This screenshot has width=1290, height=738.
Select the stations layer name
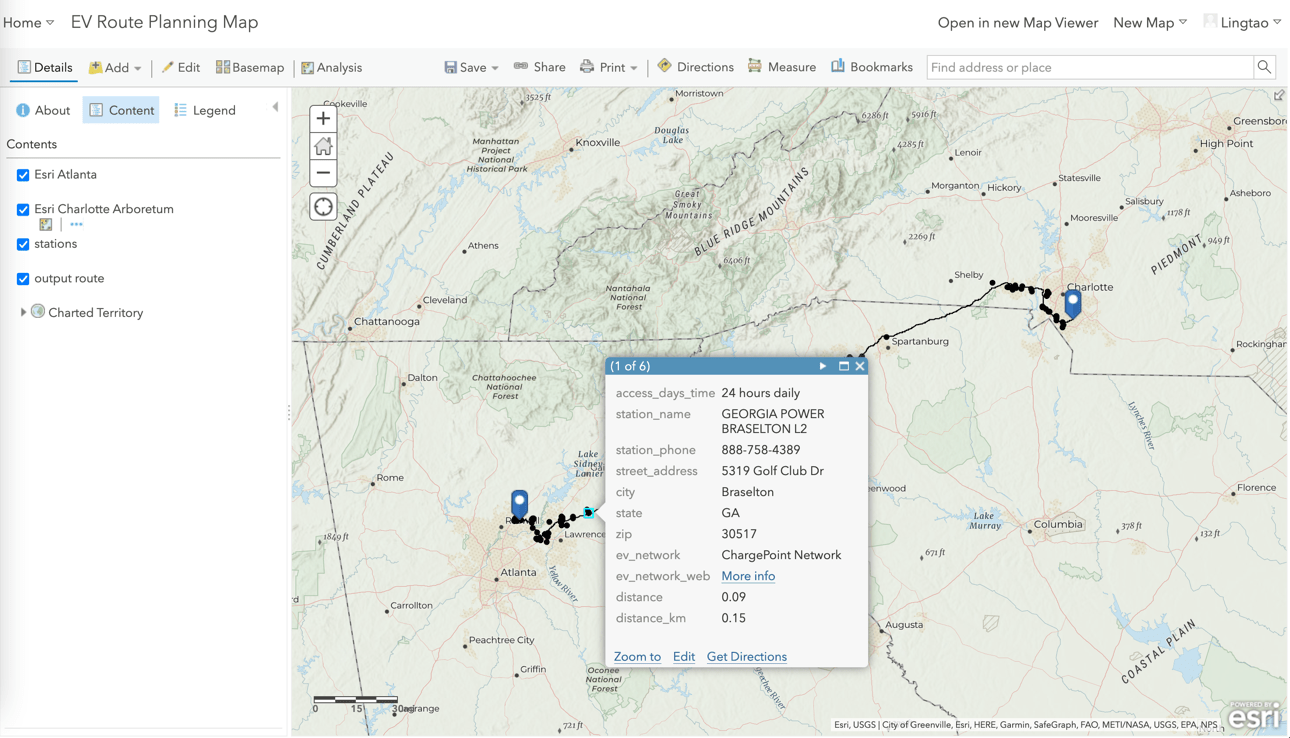point(55,244)
